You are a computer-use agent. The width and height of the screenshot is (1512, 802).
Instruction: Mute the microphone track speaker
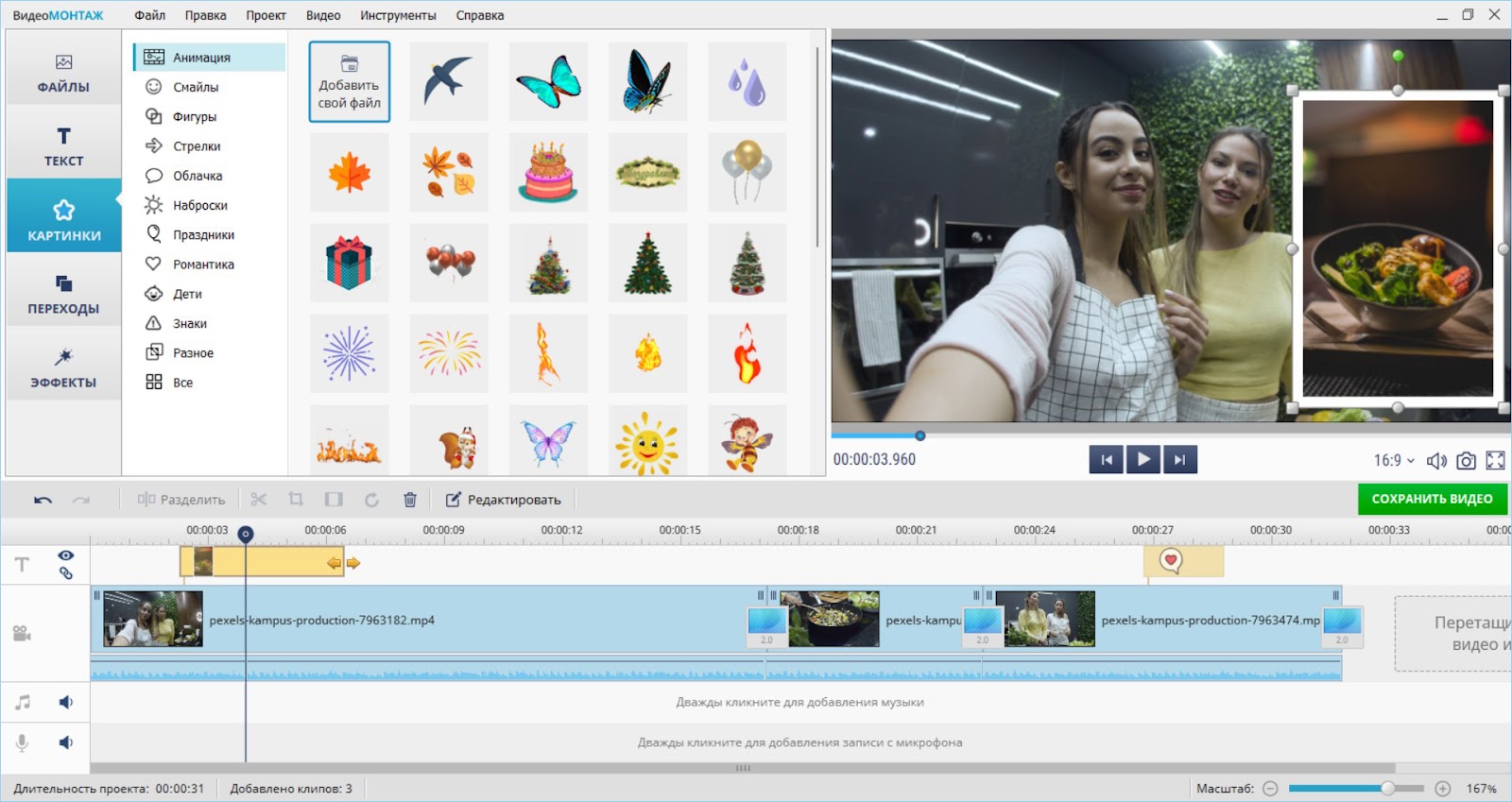pos(66,742)
